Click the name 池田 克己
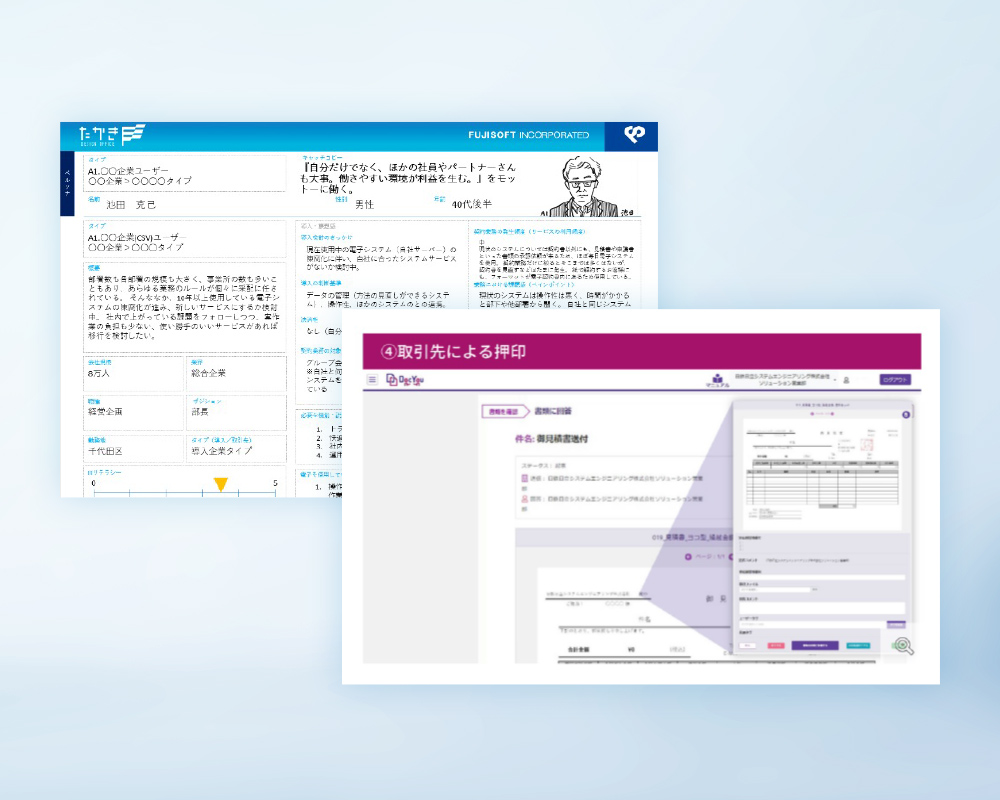 (x=131, y=205)
